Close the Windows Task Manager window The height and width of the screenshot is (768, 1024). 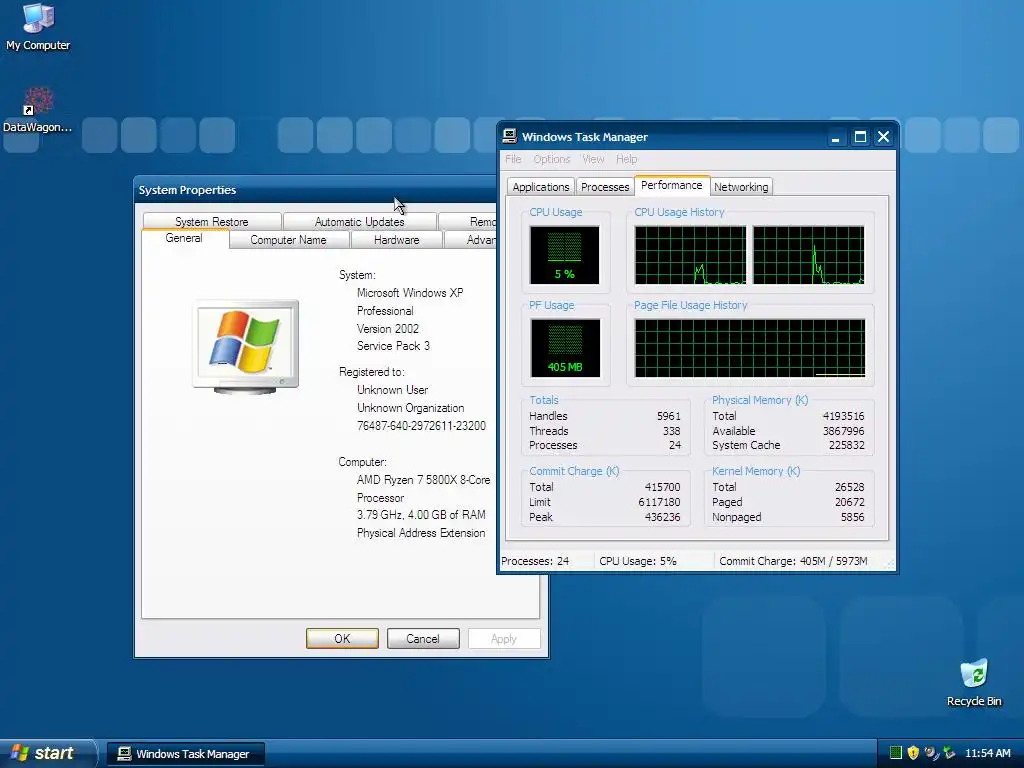tap(884, 136)
